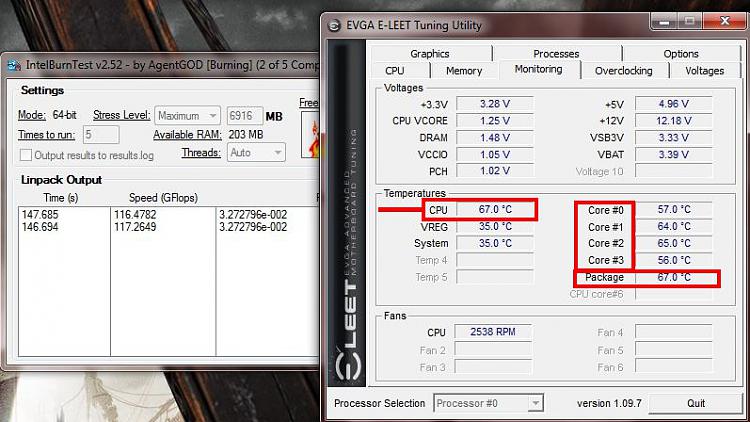
Task: Click Linpack time value 146.694
Action: [x=40, y=227]
